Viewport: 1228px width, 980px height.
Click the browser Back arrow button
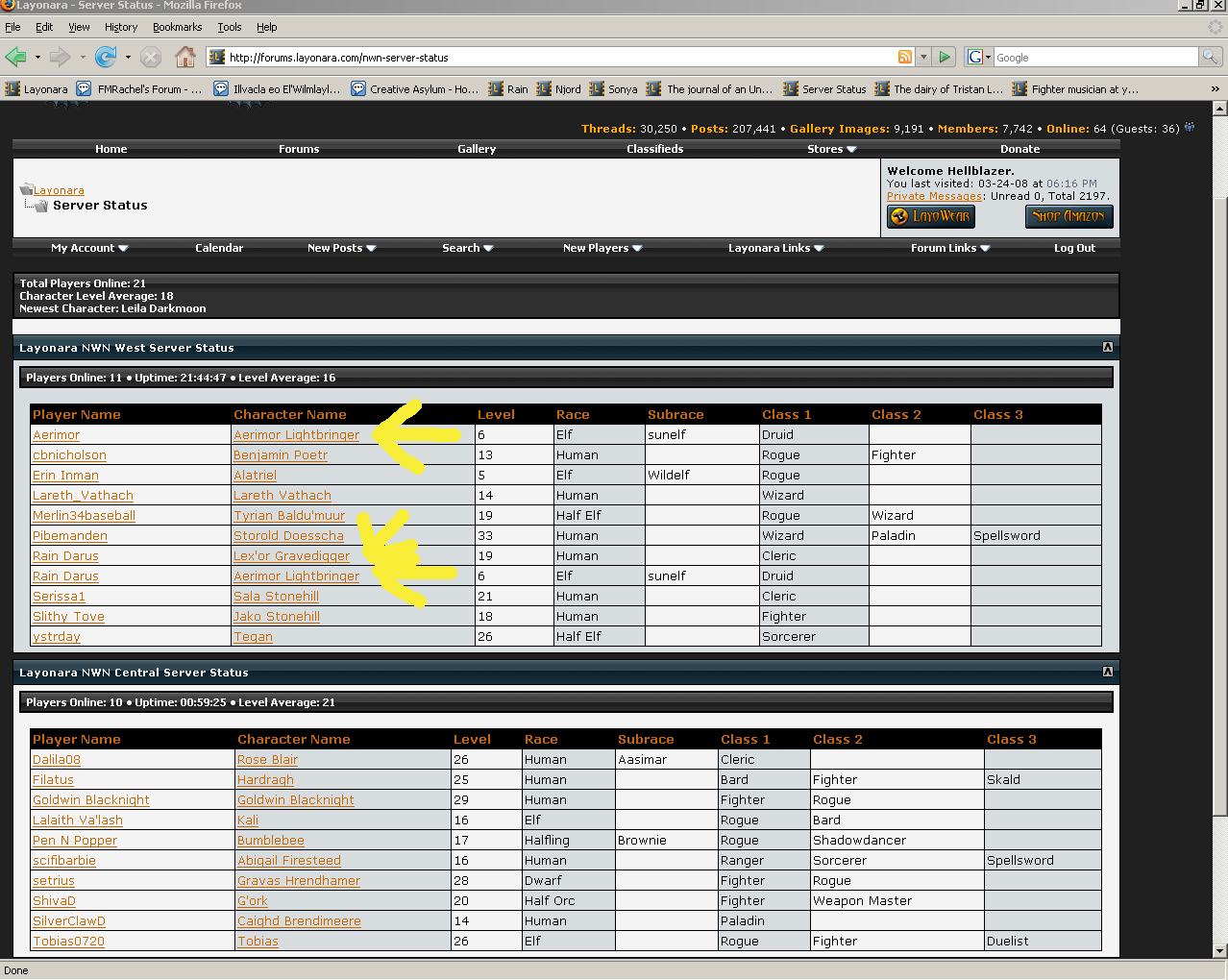coord(16,57)
